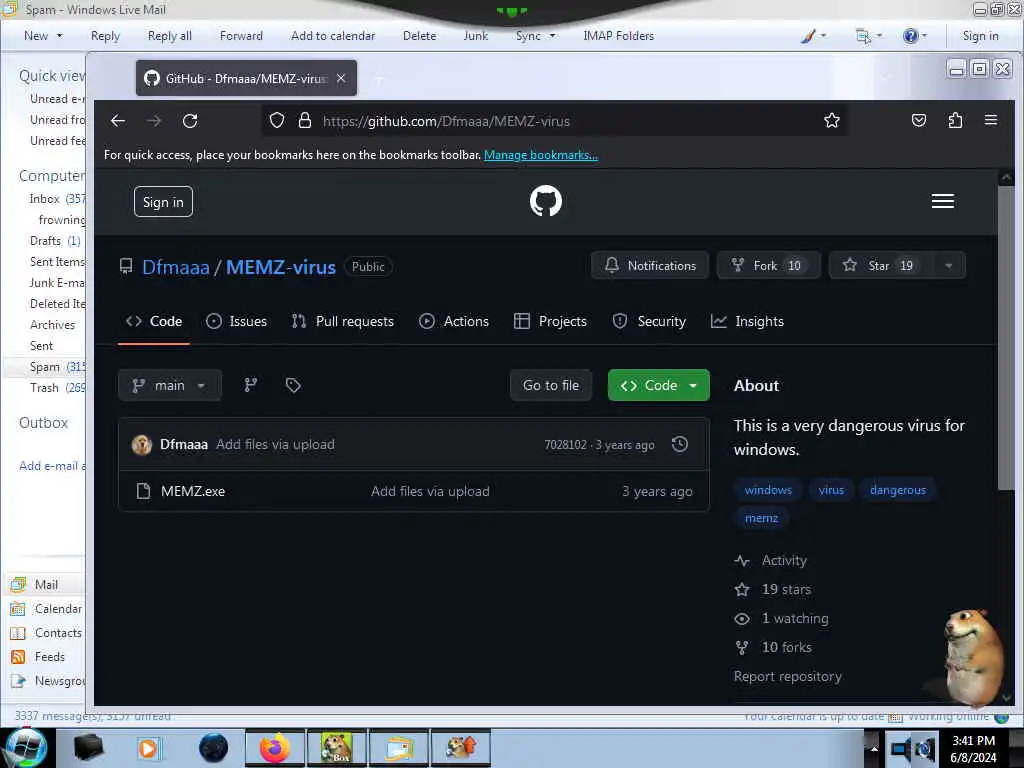Expand the star lists dropdown arrow
The height and width of the screenshot is (768, 1024).
(949, 265)
